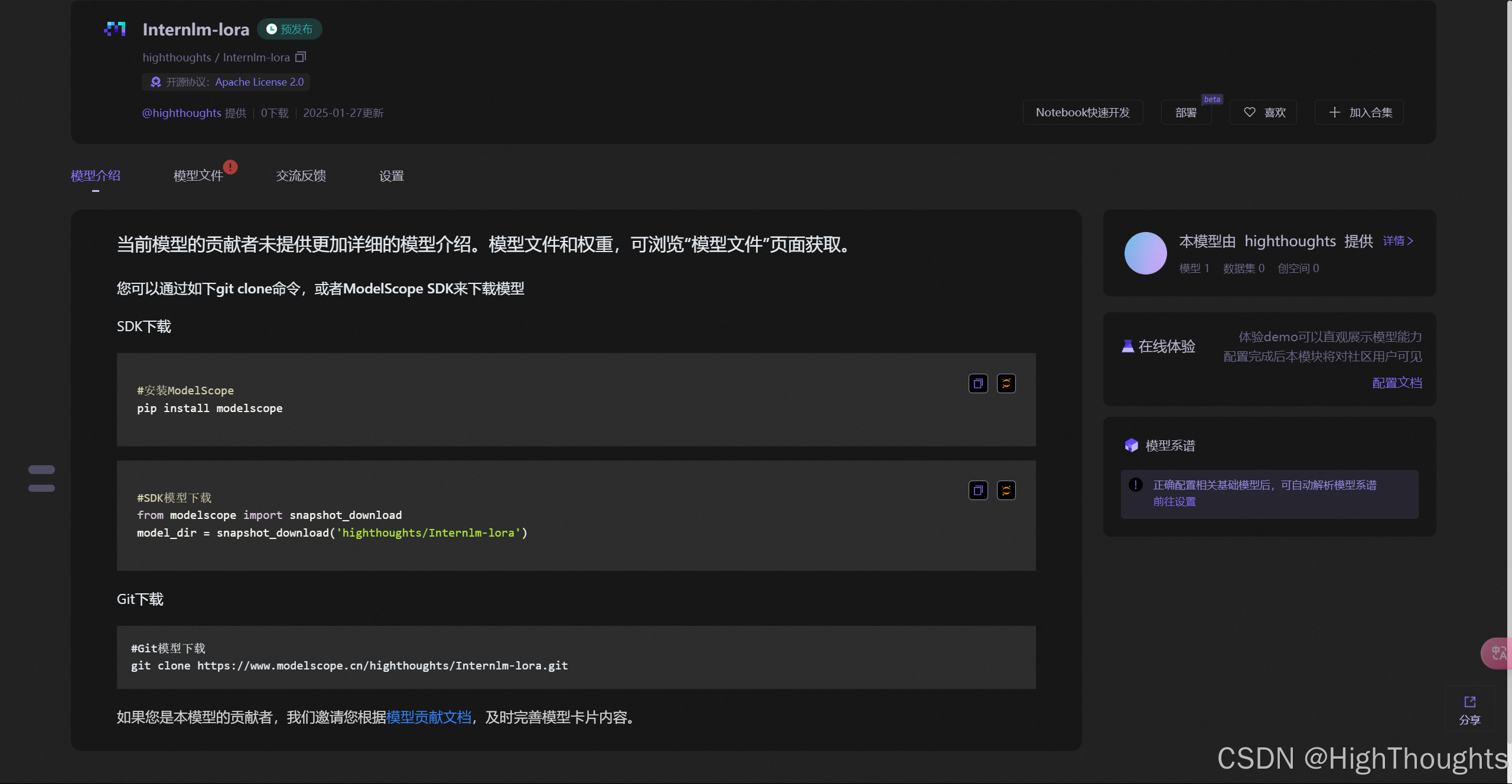Open the 交流反馈 tab
The height and width of the screenshot is (784, 1512).
301,175
